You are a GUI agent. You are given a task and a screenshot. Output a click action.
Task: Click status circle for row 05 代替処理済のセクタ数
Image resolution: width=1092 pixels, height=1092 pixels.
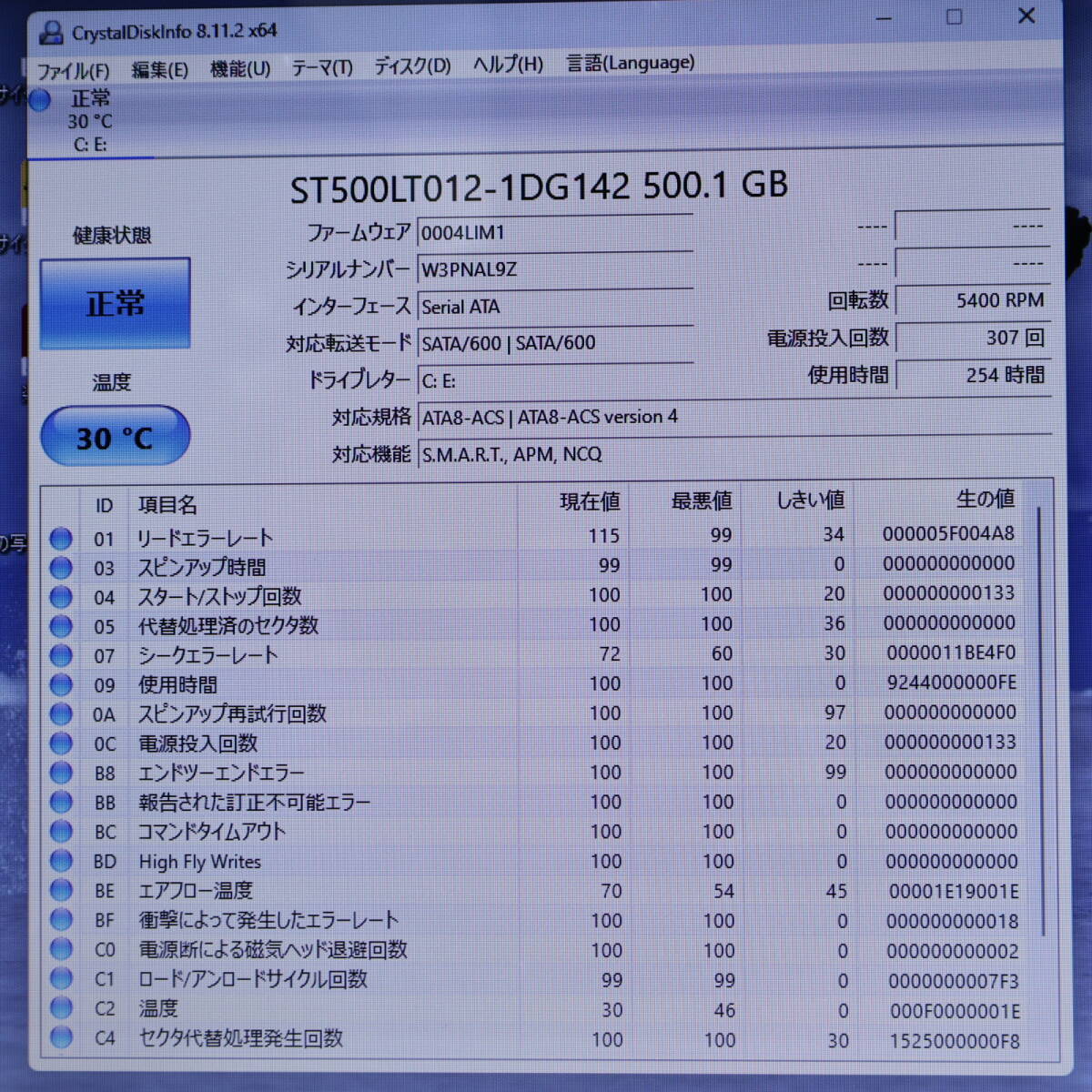tap(61, 626)
